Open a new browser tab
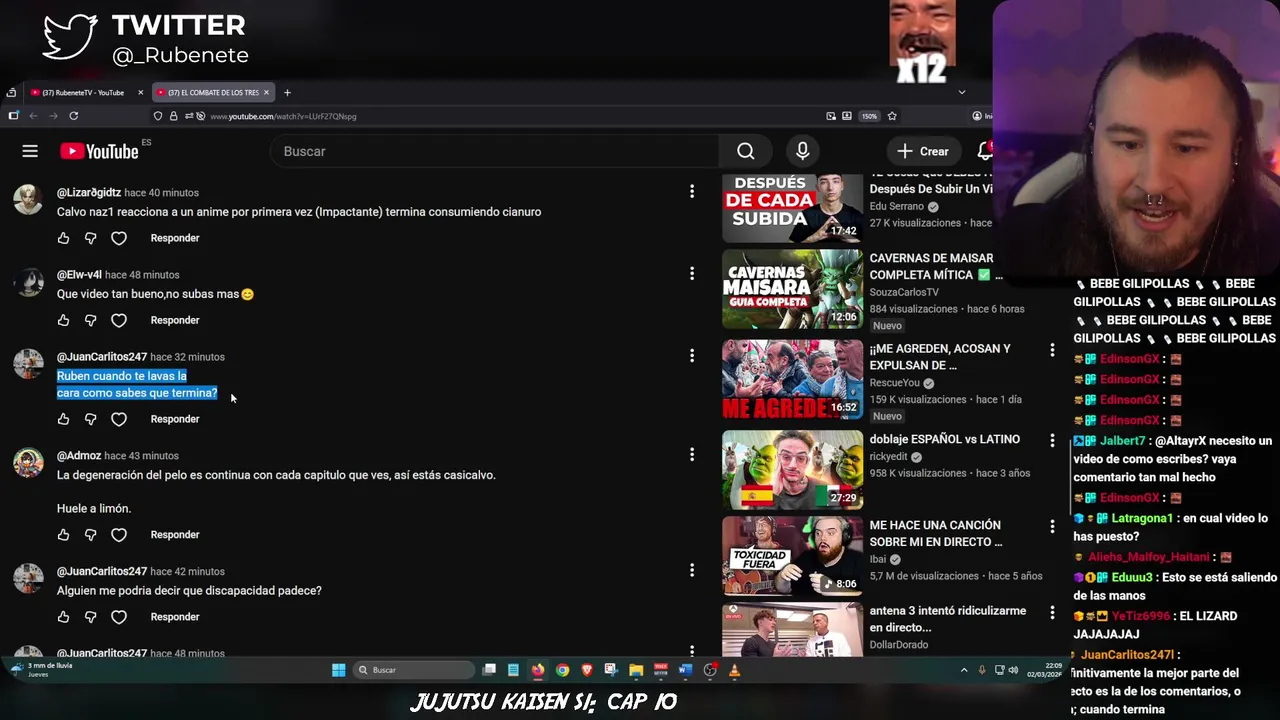 coord(287,92)
